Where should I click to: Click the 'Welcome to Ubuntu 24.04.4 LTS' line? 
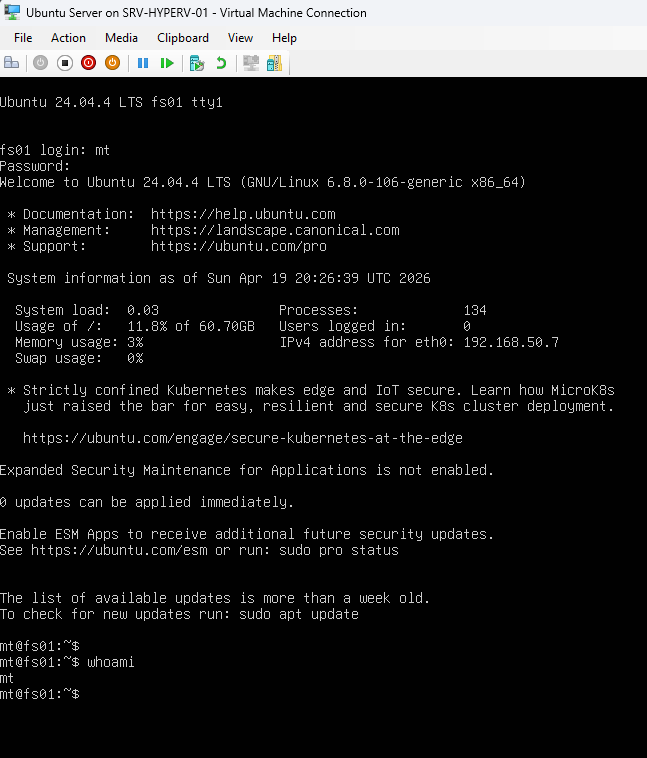263,182
